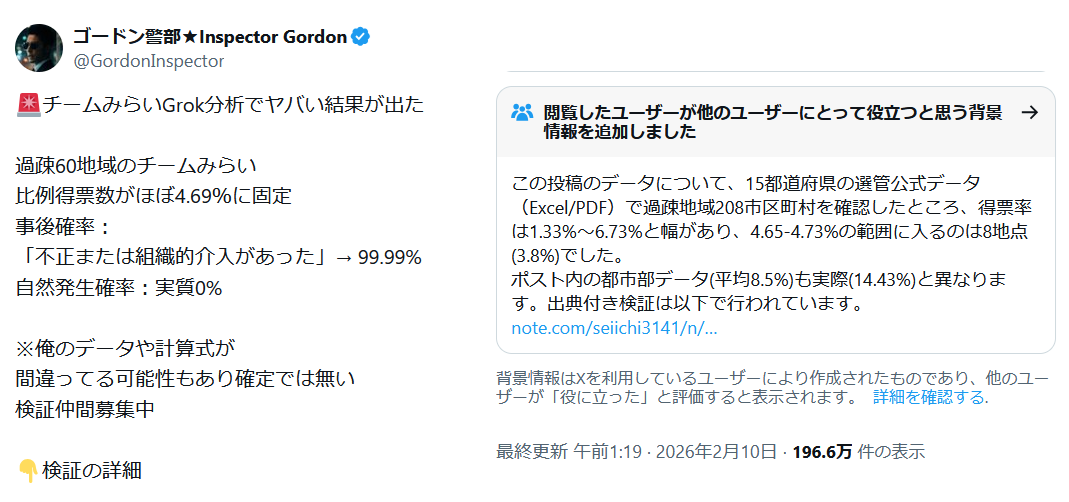Viewport: 1069px width, 502px height.
Task: Click the 詳細を確認する link
Action: point(930,397)
